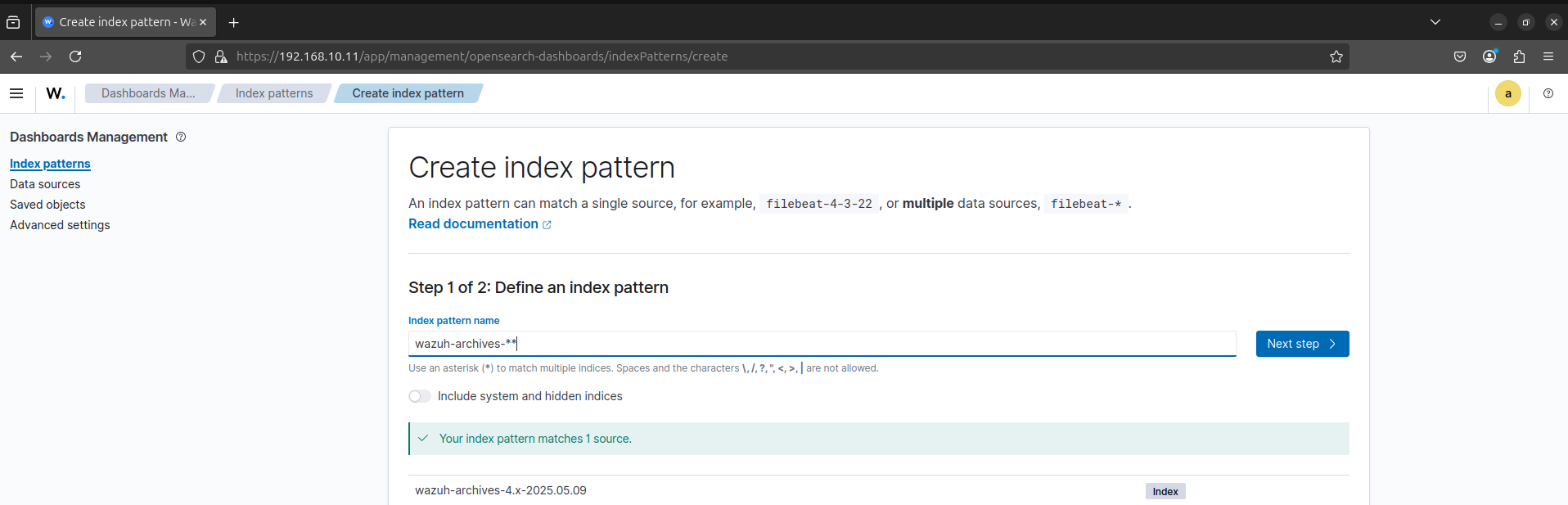Image resolution: width=1568 pixels, height=505 pixels.
Task: Click the Index pattern name field
Action: 821,344
